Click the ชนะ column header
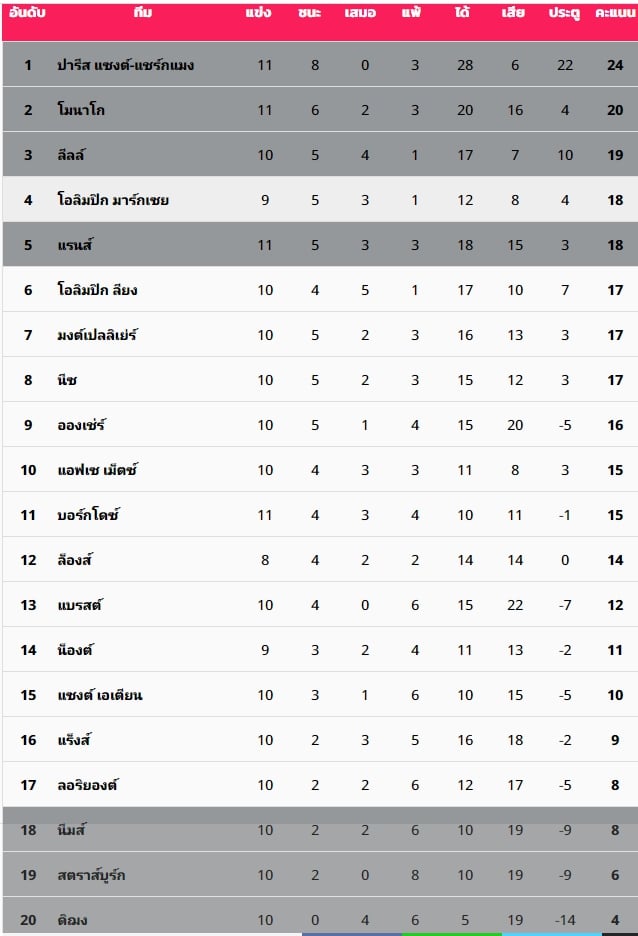The width and height of the screenshot is (638, 936). tap(310, 13)
